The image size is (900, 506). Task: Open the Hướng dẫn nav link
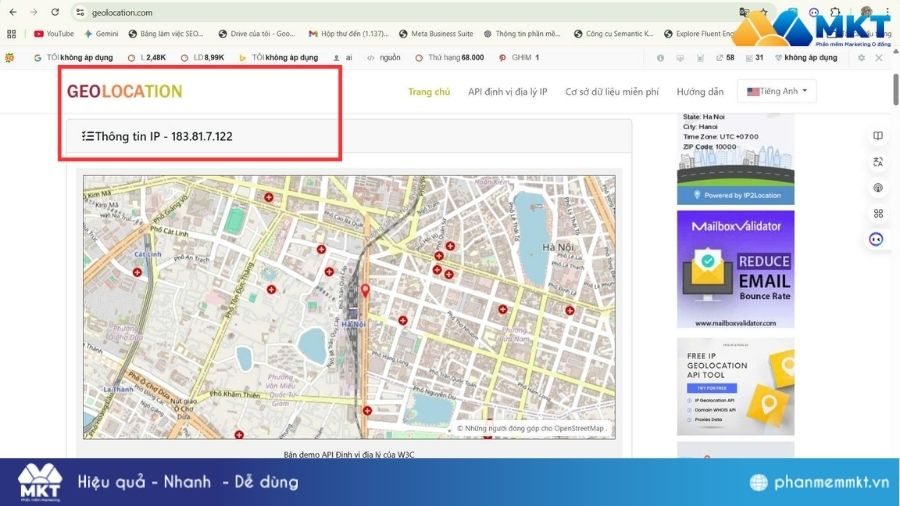point(700,92)
